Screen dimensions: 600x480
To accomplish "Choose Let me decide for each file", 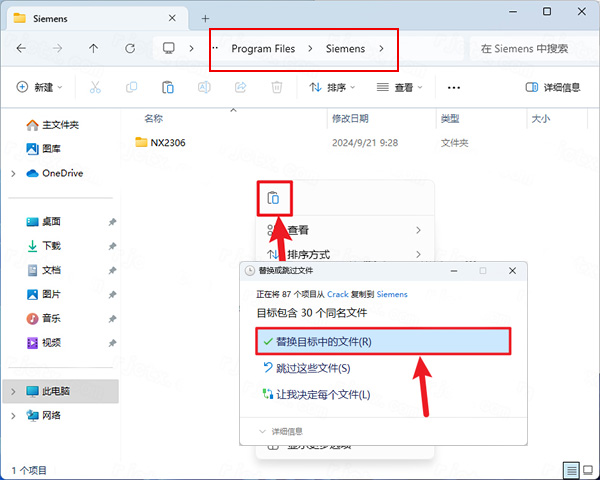I will 316,394.
